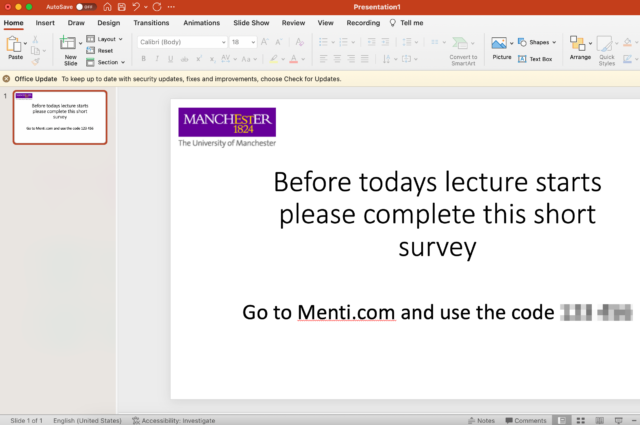Dismiss the Office Update banner

[x=6, y=79]
